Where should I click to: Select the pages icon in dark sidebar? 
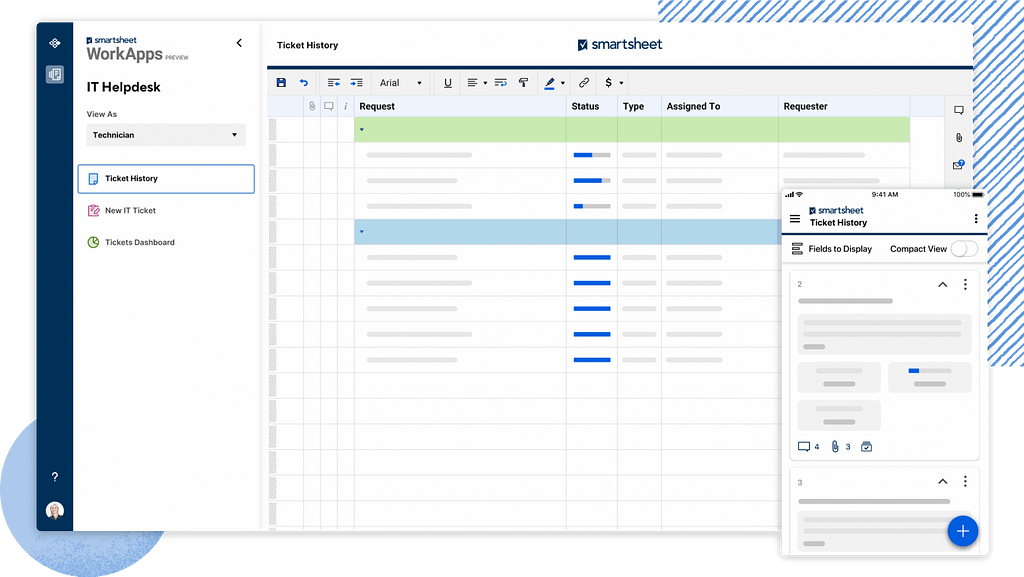click(x=55, y=74)
